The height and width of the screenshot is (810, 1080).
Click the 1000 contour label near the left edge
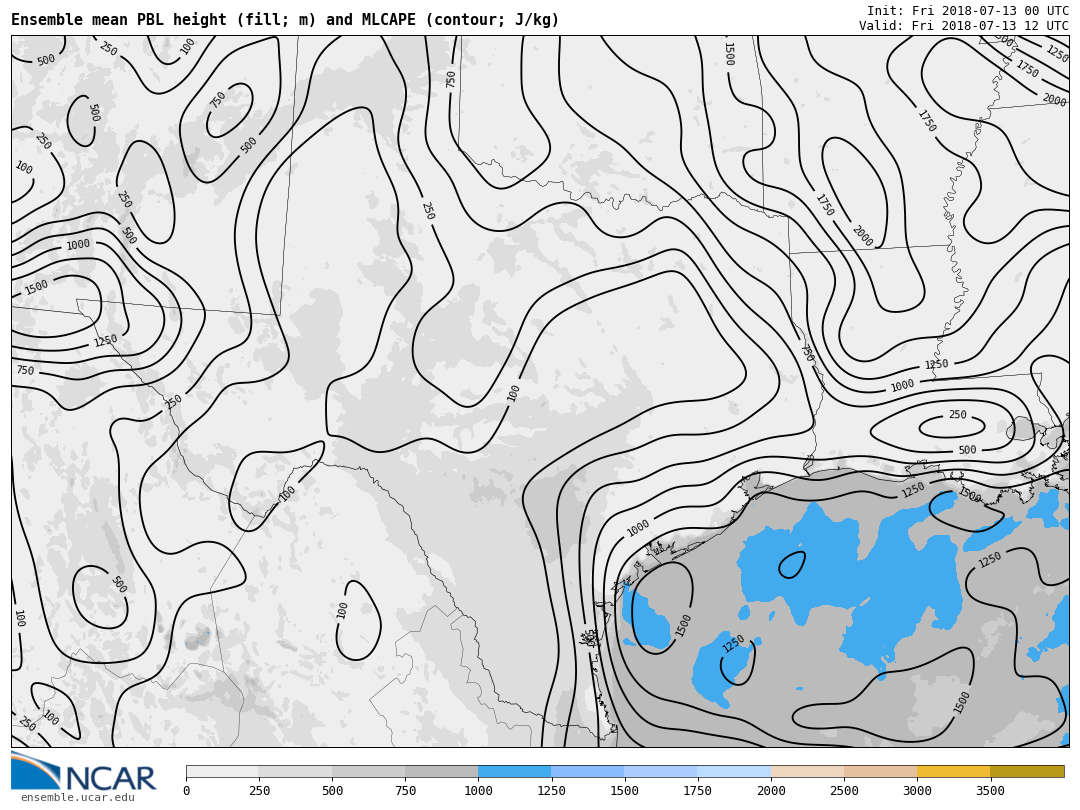pos(78,245)
